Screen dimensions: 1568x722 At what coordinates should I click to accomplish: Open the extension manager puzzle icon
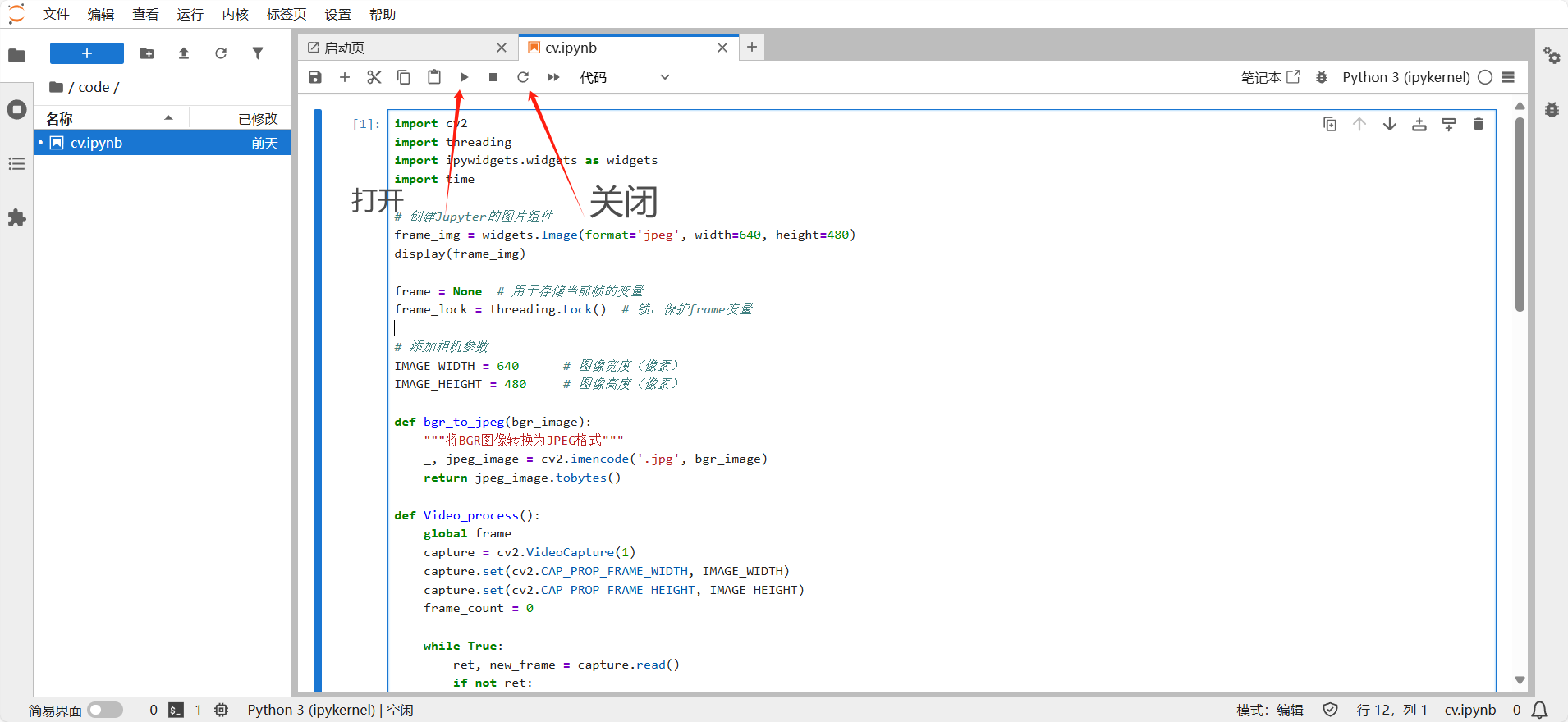point(16,217)
